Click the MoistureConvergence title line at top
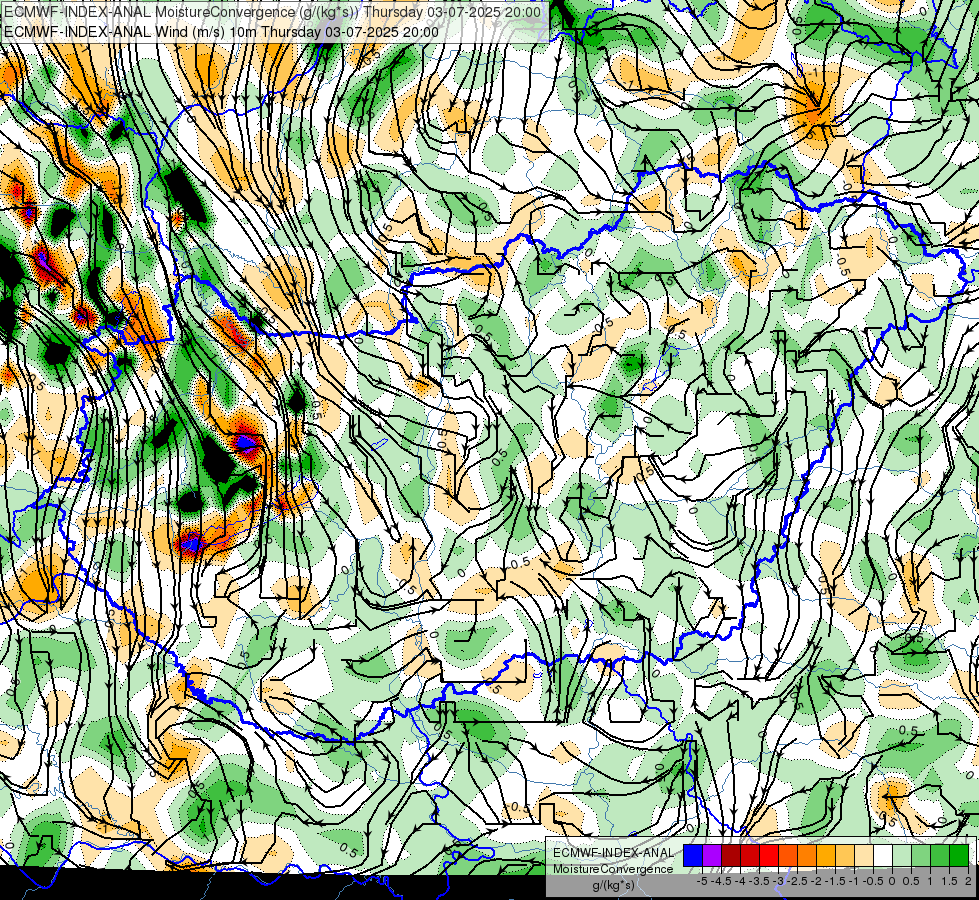 click(x=273, y=12)
